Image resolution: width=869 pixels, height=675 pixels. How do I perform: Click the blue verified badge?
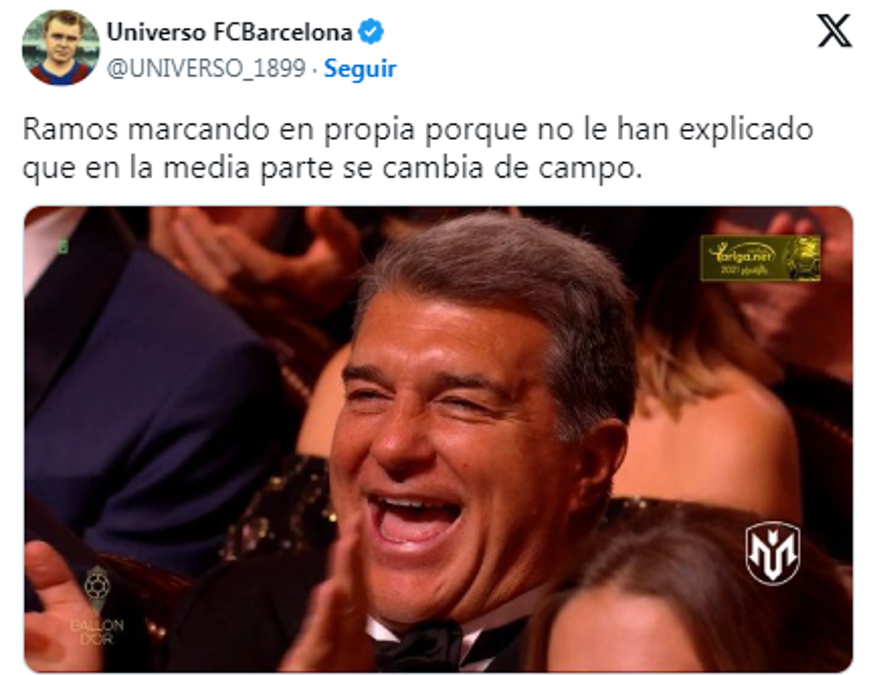point(371,32)
